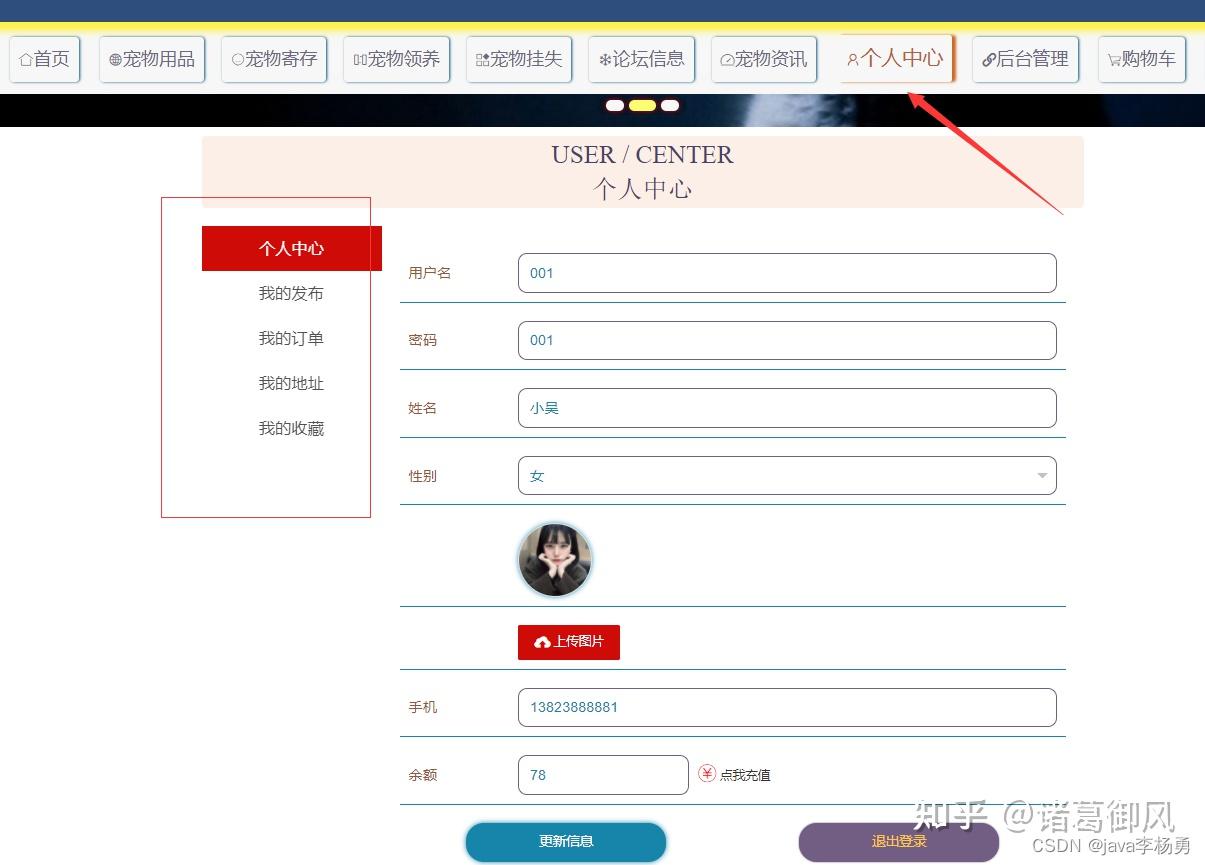Select the middle yellow carousel indicator dot
Screen dimensions: 1205x865
click(642, 105)
